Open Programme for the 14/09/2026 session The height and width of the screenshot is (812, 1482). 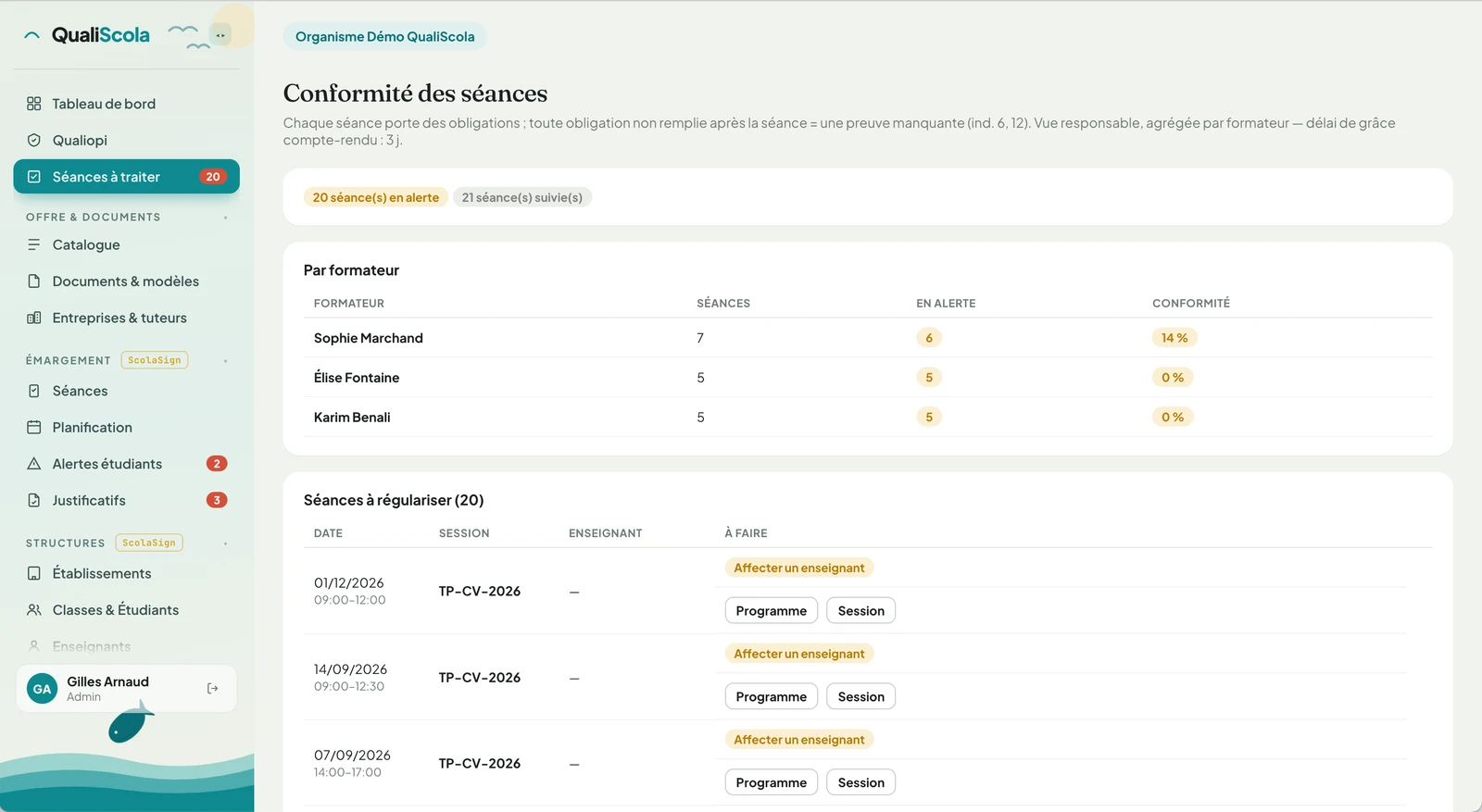coord(772,697)
